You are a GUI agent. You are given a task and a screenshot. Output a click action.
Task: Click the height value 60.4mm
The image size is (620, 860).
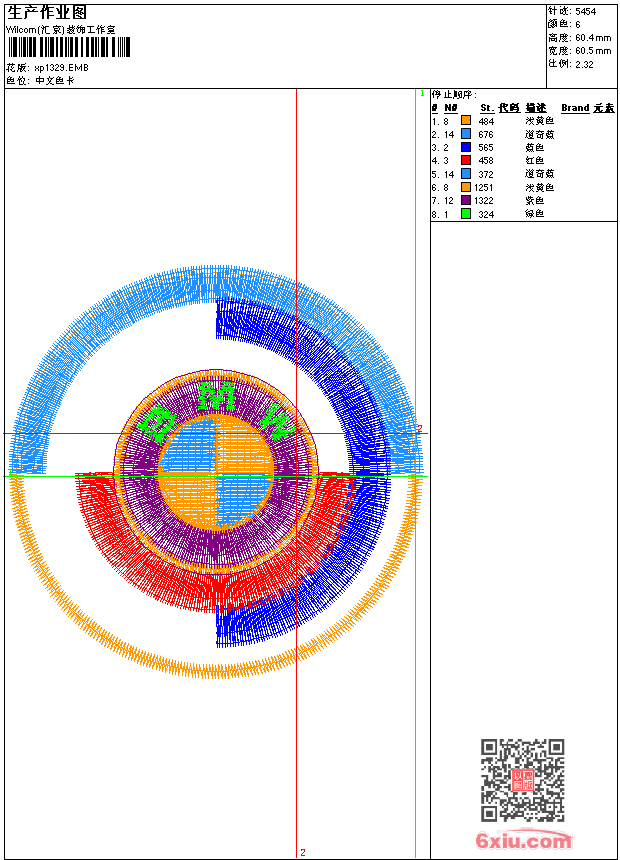coord(593,38)
